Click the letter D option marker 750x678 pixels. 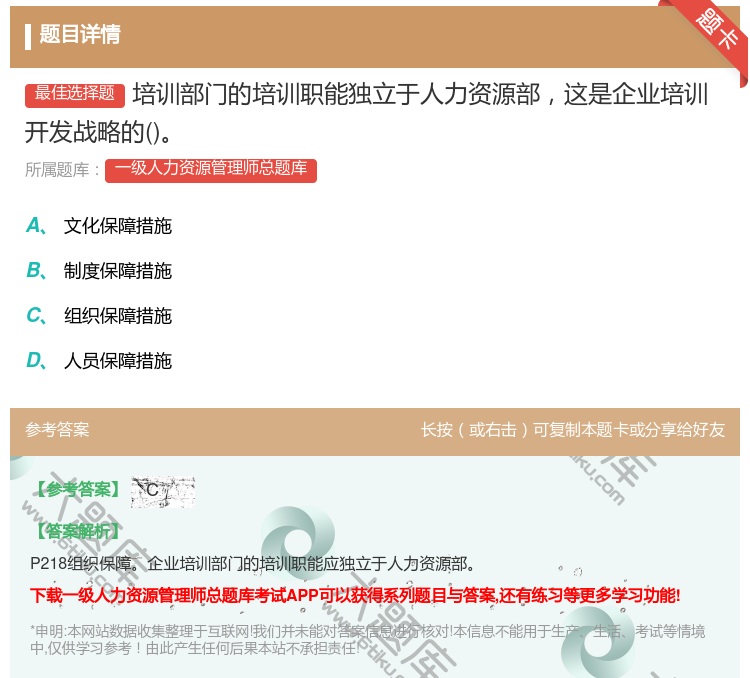(x=36, y=360)
